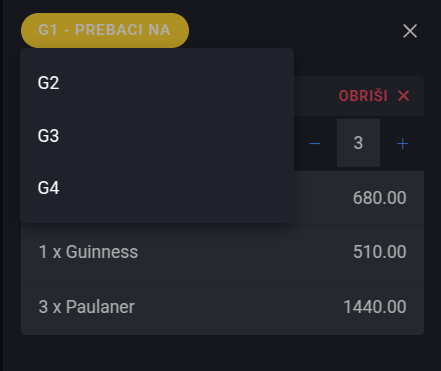The height and width of the screenshot is (371, 441).
Task: Select the 3 x Paulaner order row
Action: click(222, 307)
